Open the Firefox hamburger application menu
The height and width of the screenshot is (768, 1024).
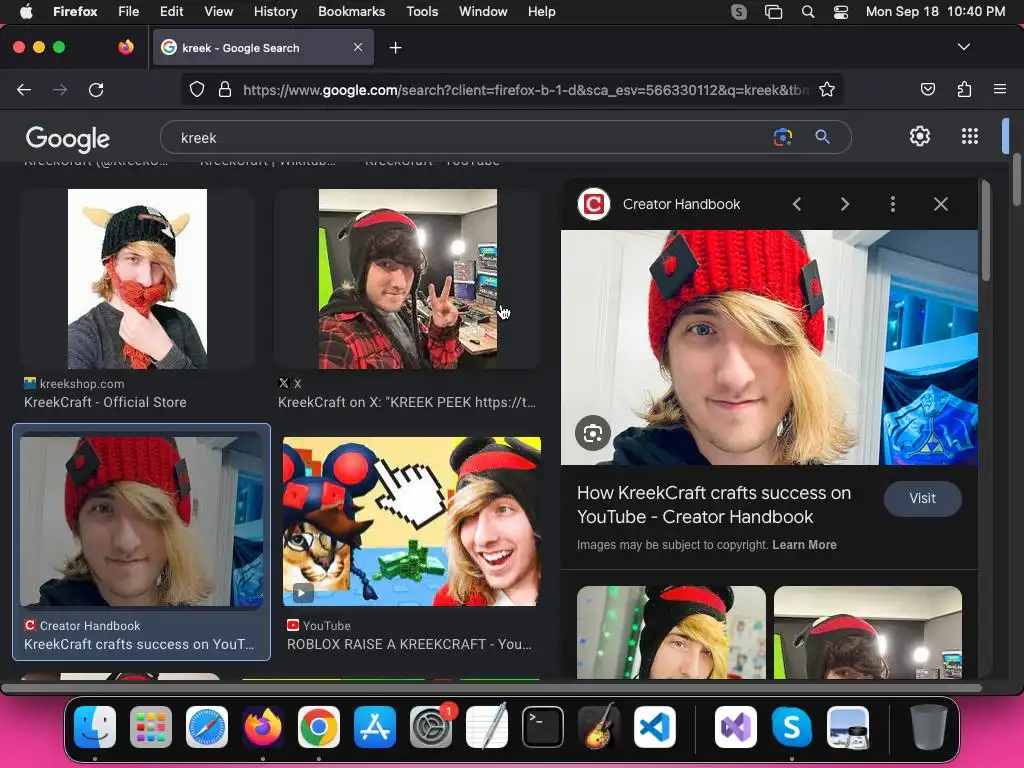pyautogui.click(x=1000, y=89)
